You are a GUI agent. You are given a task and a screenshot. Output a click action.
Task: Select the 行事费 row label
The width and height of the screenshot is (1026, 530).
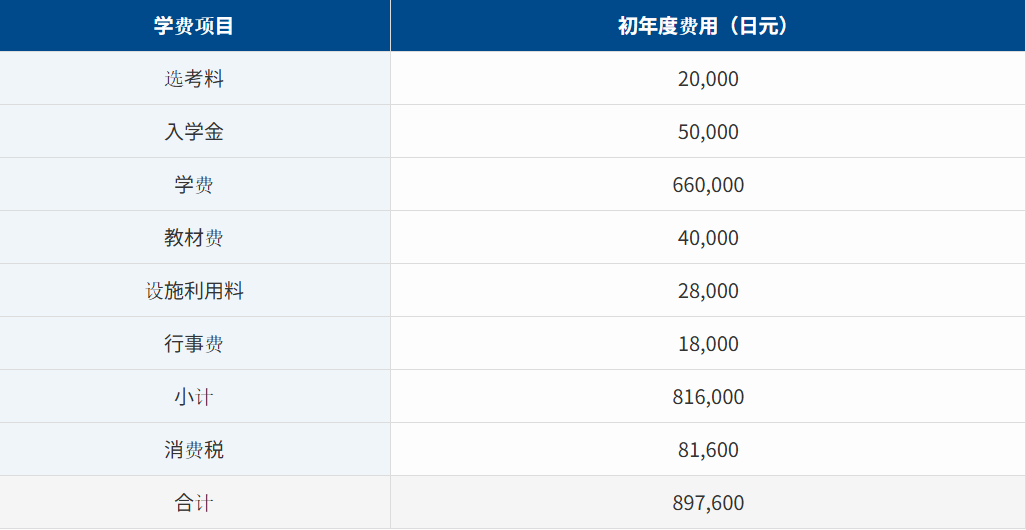(194, 344)
